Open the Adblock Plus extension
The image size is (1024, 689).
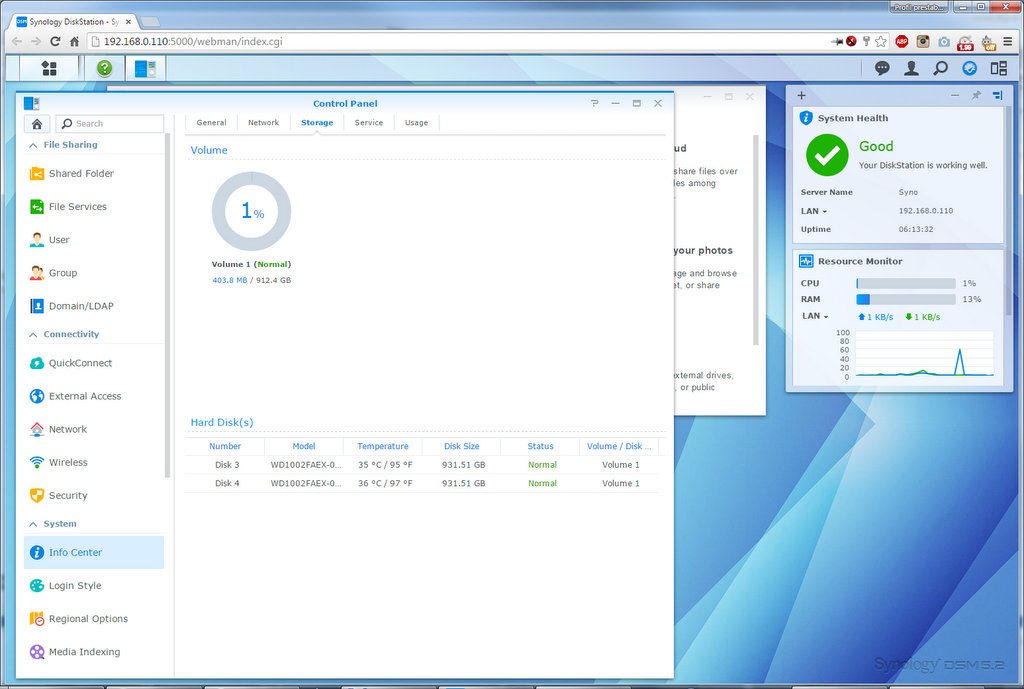902,41
